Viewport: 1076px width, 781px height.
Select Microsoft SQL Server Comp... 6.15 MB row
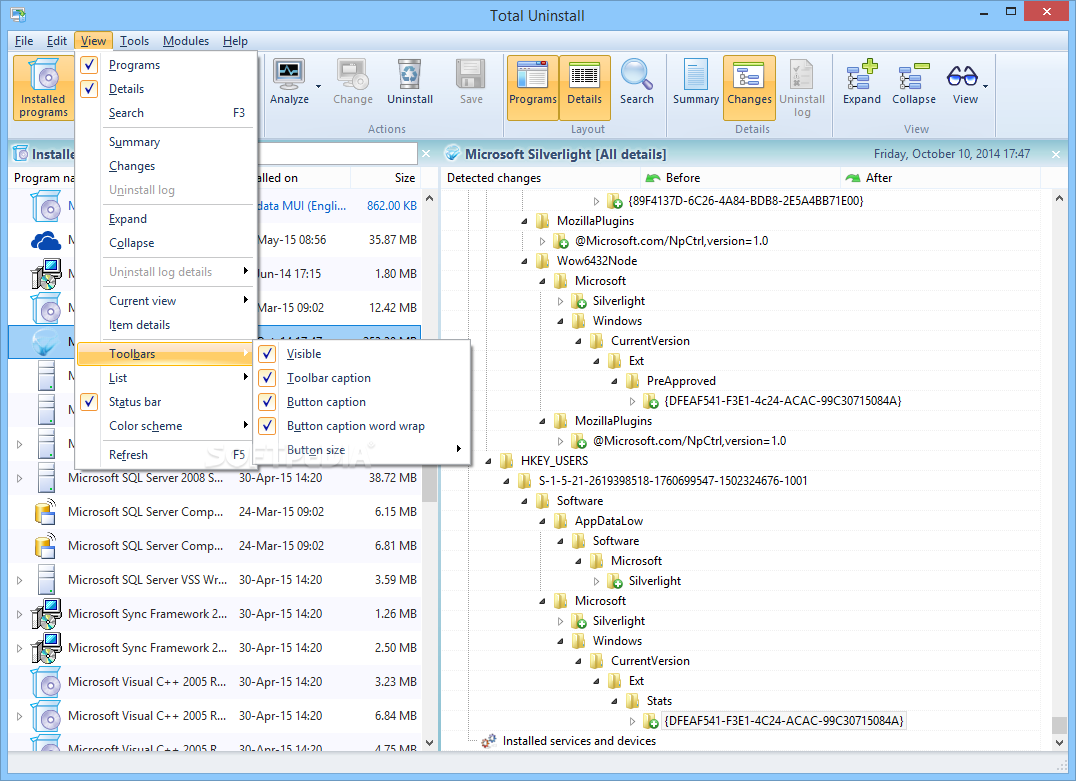[x=214, y=512]
